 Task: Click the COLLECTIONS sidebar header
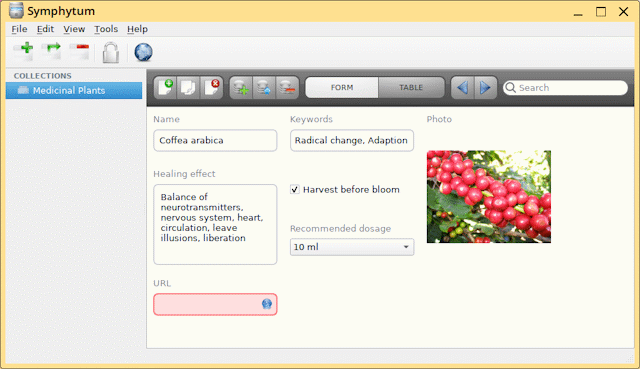click(42, 76)
